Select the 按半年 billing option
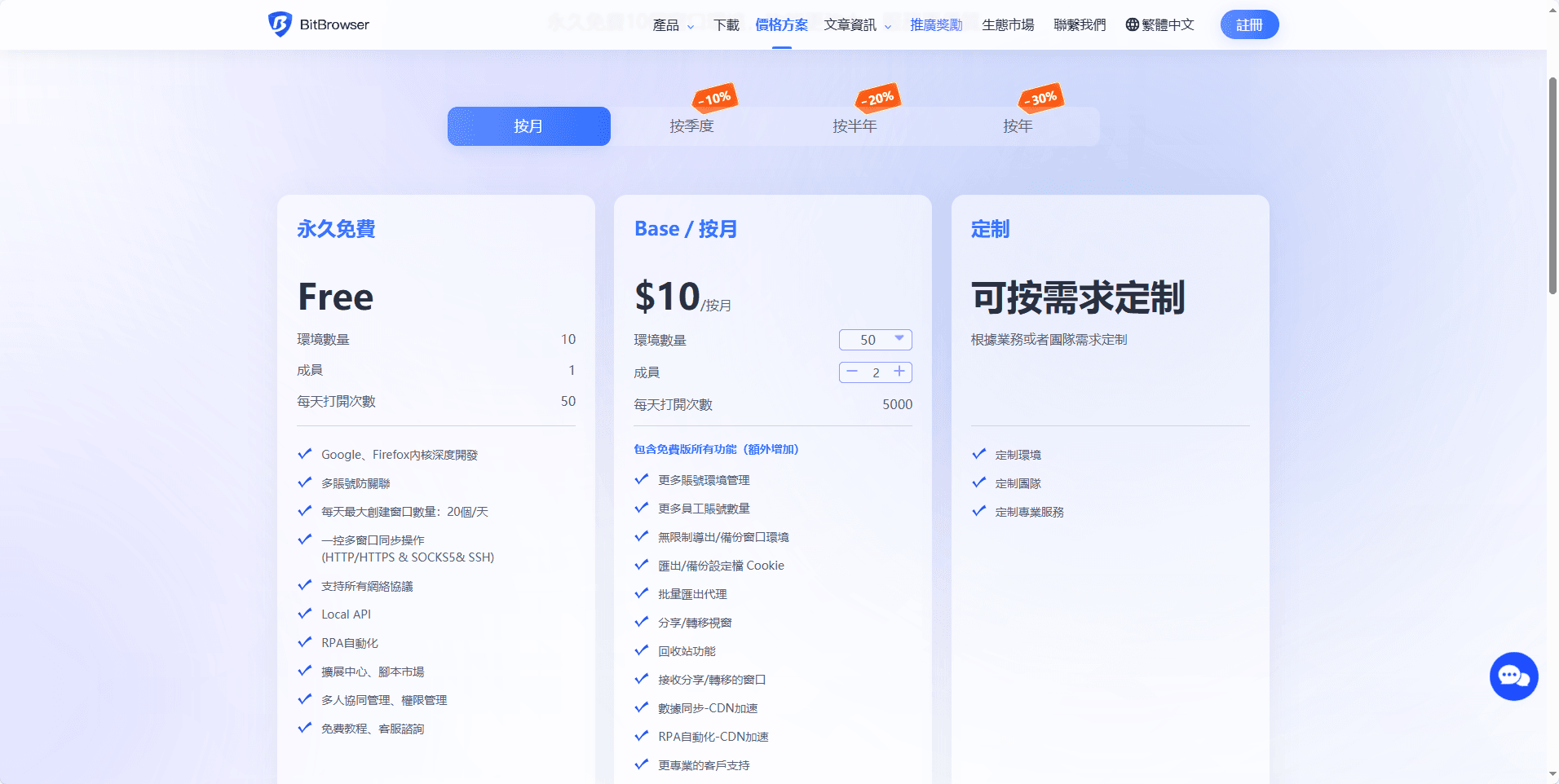 click(855, 126)
